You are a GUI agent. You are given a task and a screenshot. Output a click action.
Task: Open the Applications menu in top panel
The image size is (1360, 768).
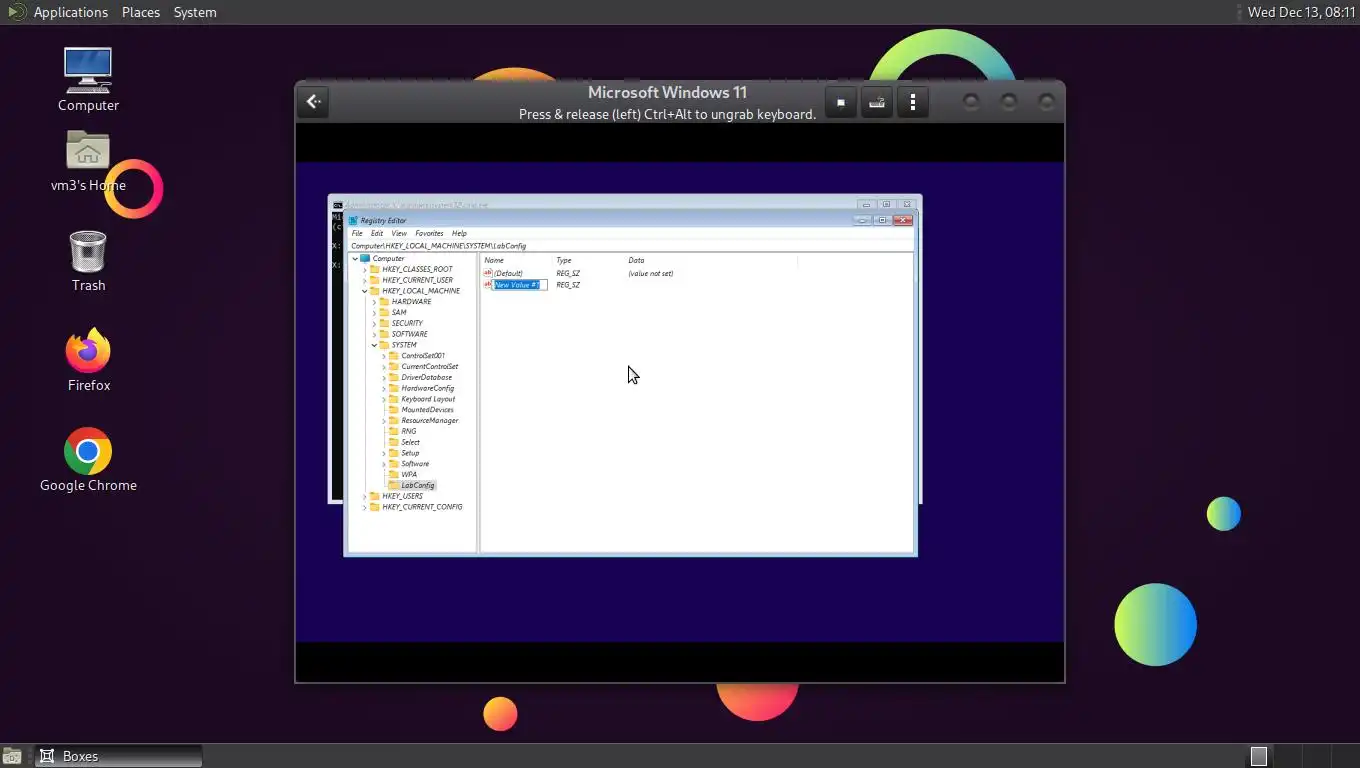pos(70,12)
